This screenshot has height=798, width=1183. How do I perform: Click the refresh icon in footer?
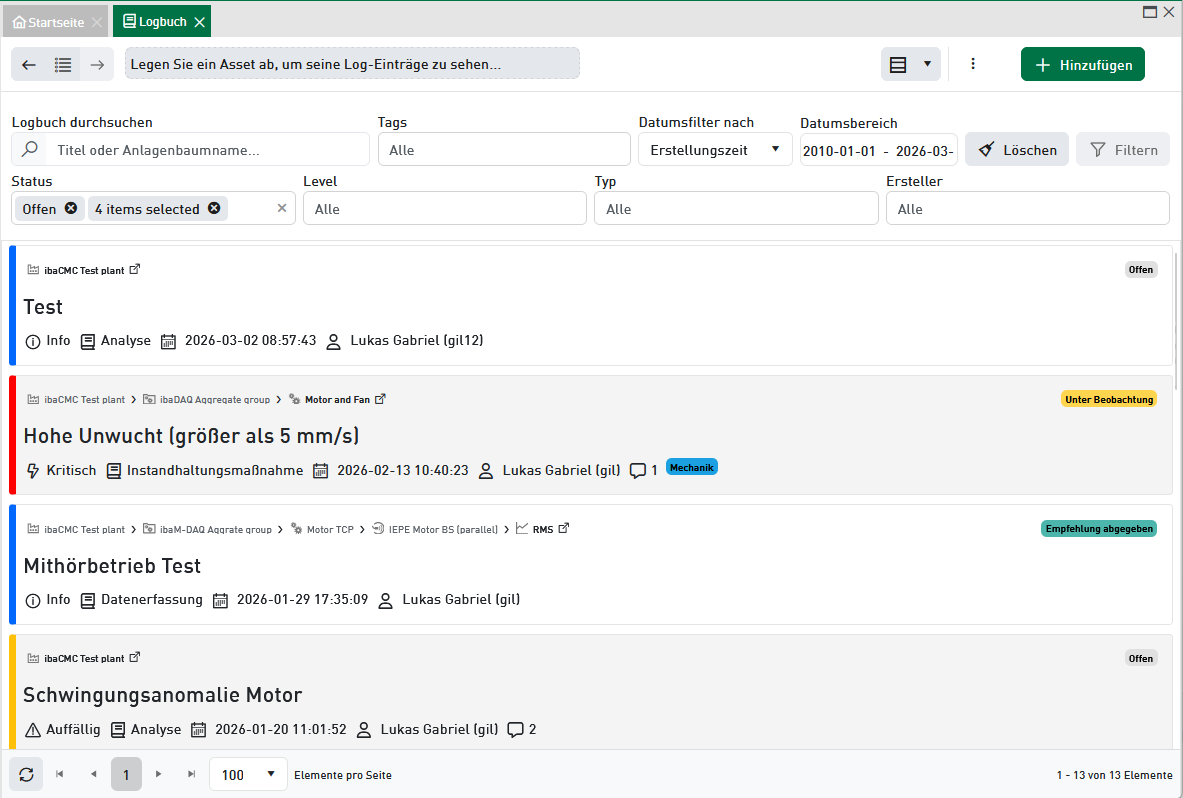point(26,775)
